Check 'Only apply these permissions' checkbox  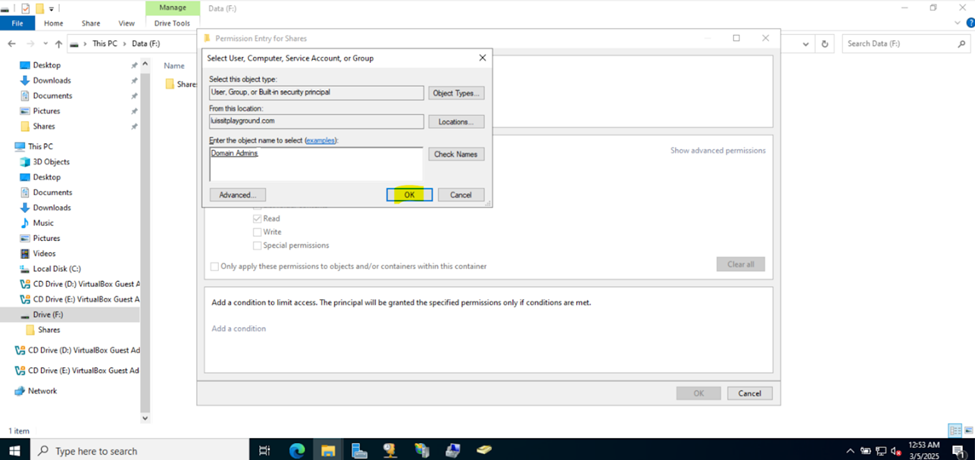tap(215, 266)
